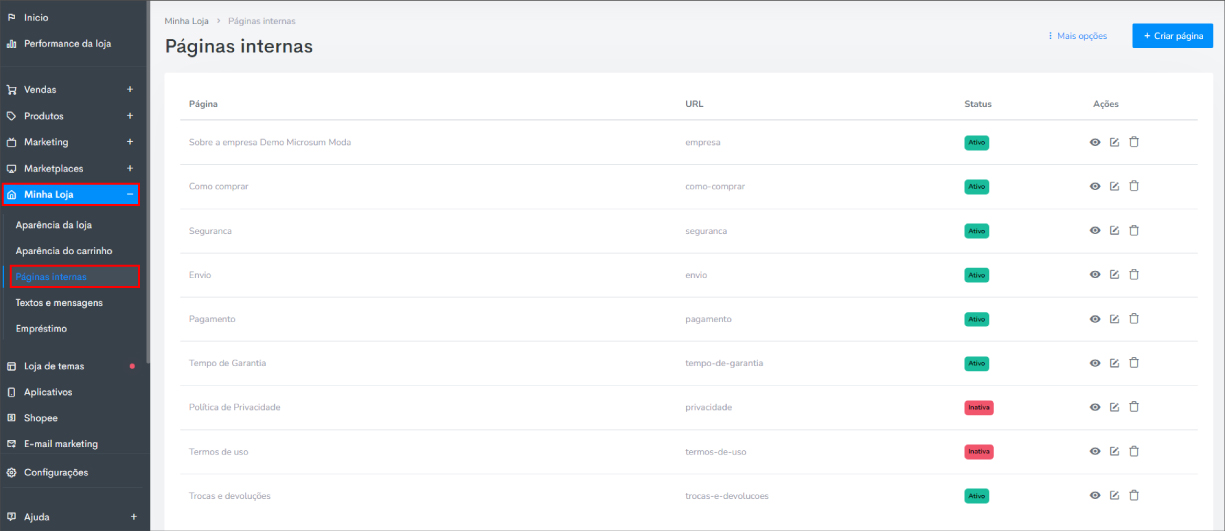View the Seguranca page via eye icon
This screenshot has width=1225, height=531.
tap(1095, 230)
